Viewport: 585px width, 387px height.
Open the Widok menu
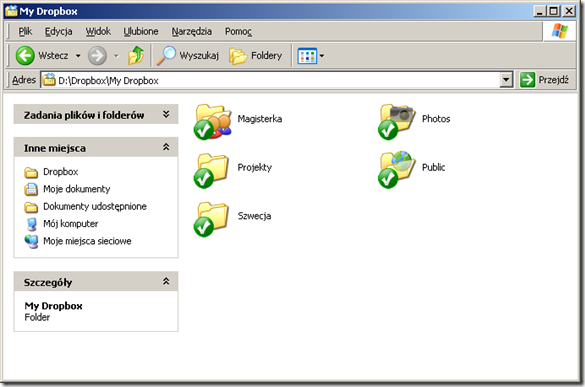click(x=98, y=31)
